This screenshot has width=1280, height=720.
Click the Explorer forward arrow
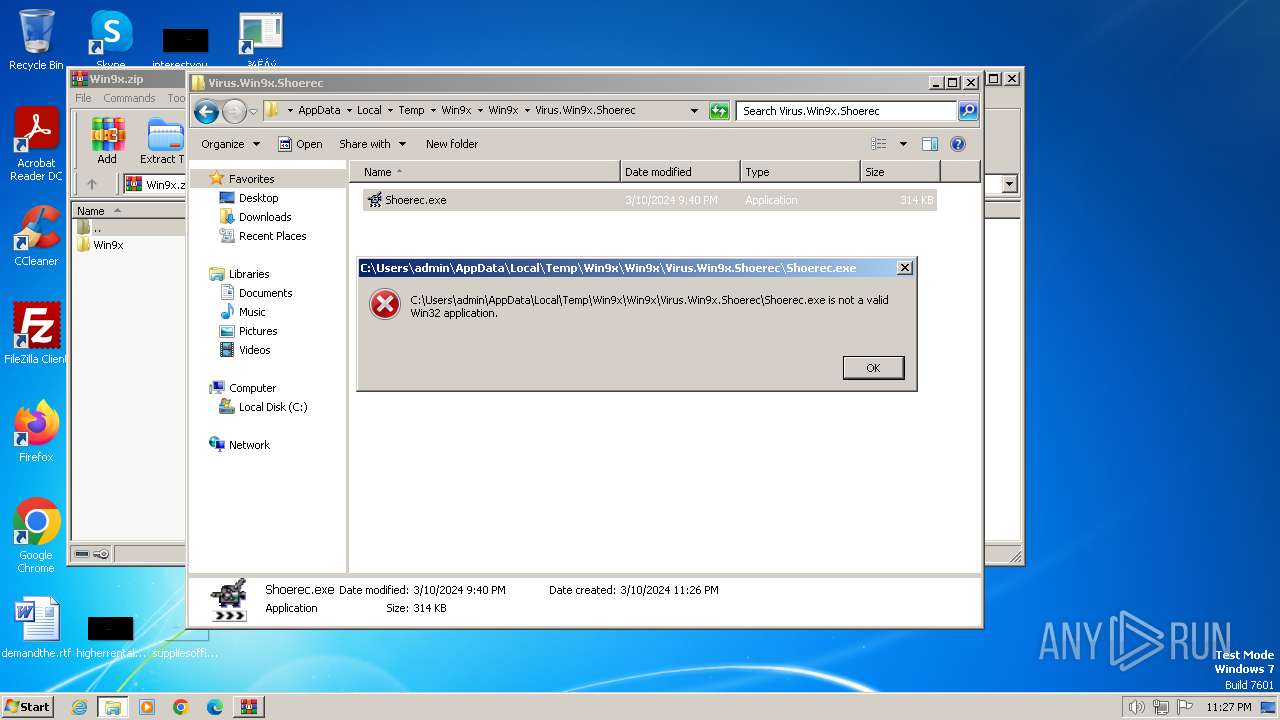coord(234,111)
